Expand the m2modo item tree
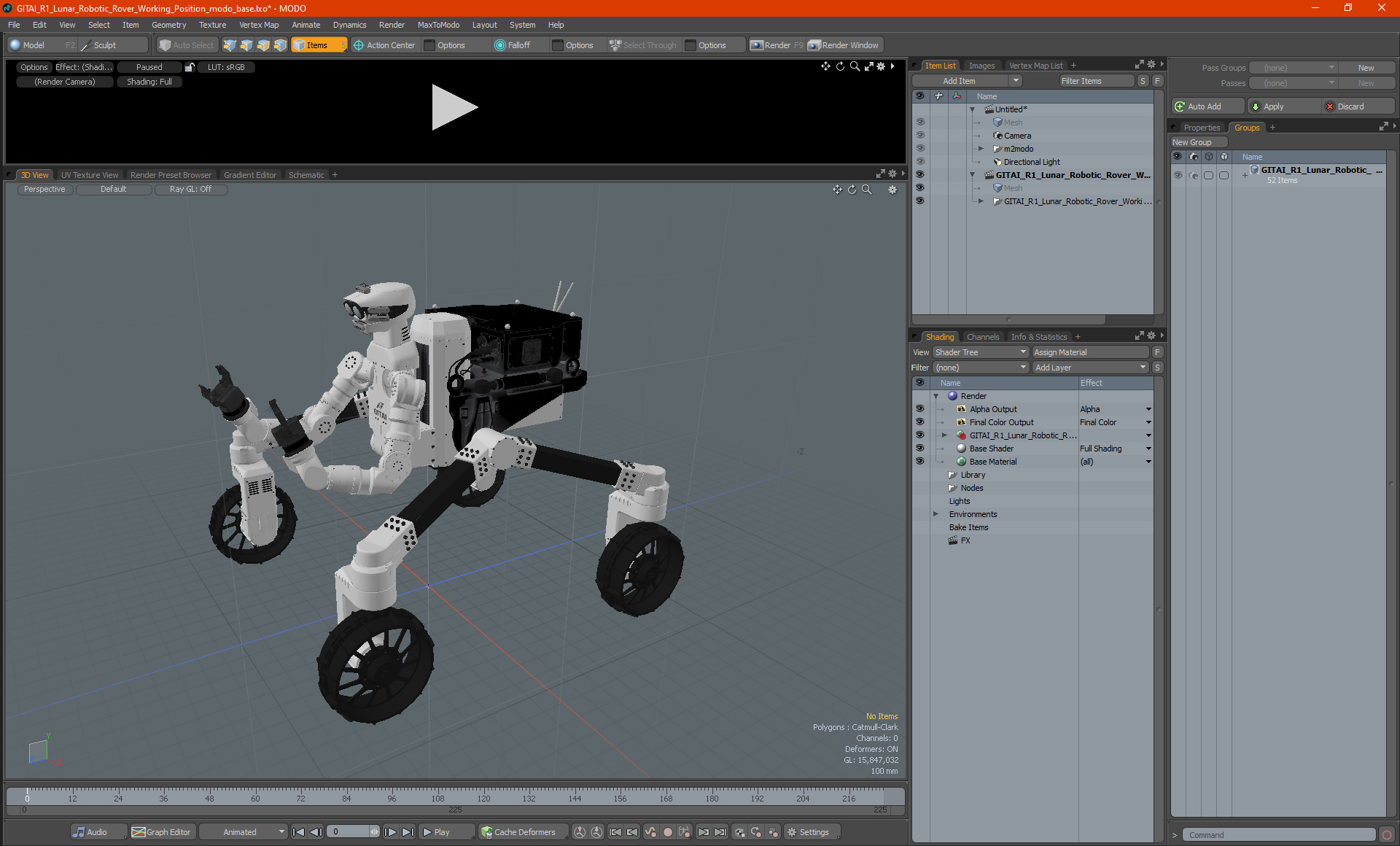Screen dimensions: 1400x846 [x=981, y=149]
